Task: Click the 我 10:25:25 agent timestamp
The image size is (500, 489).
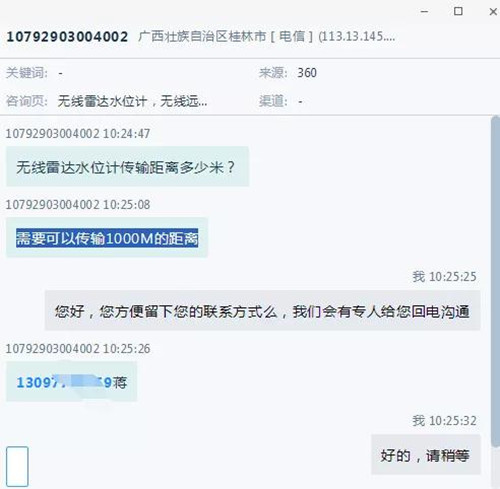Action: click(x=444, y=277)
